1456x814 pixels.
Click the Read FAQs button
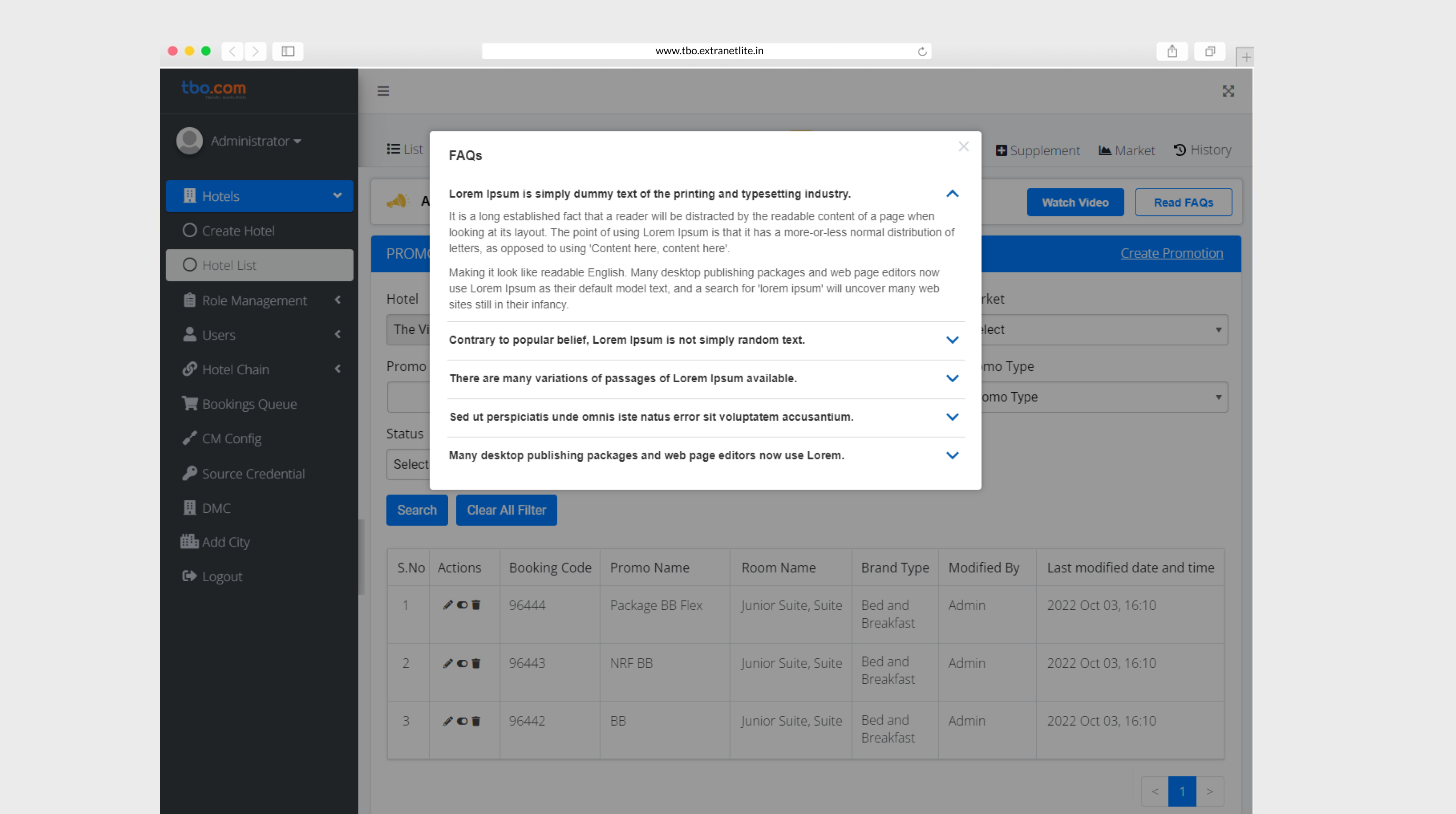point(1183,202)
